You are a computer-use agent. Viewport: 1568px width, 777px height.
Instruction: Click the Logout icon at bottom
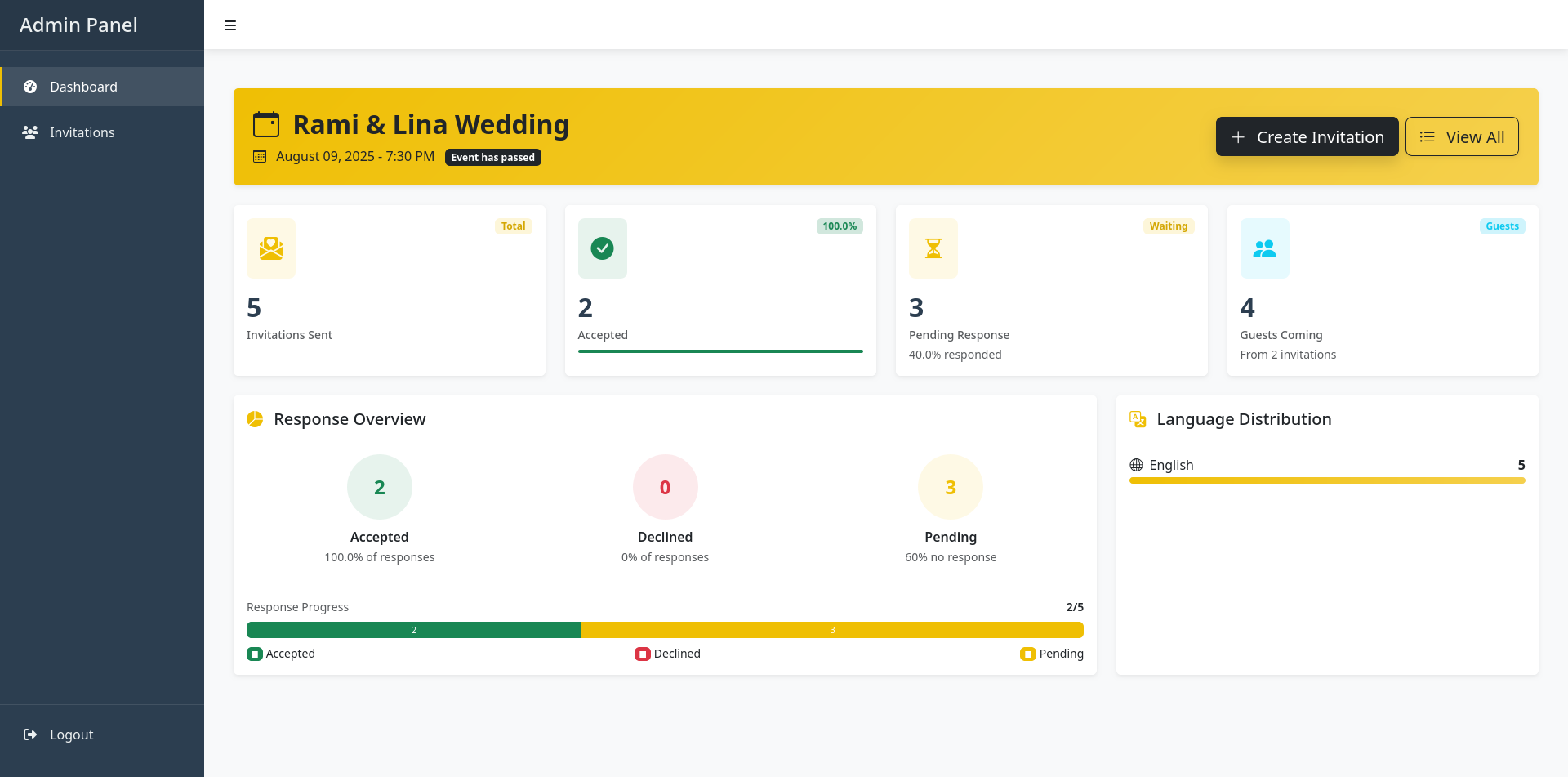[30, 735]
